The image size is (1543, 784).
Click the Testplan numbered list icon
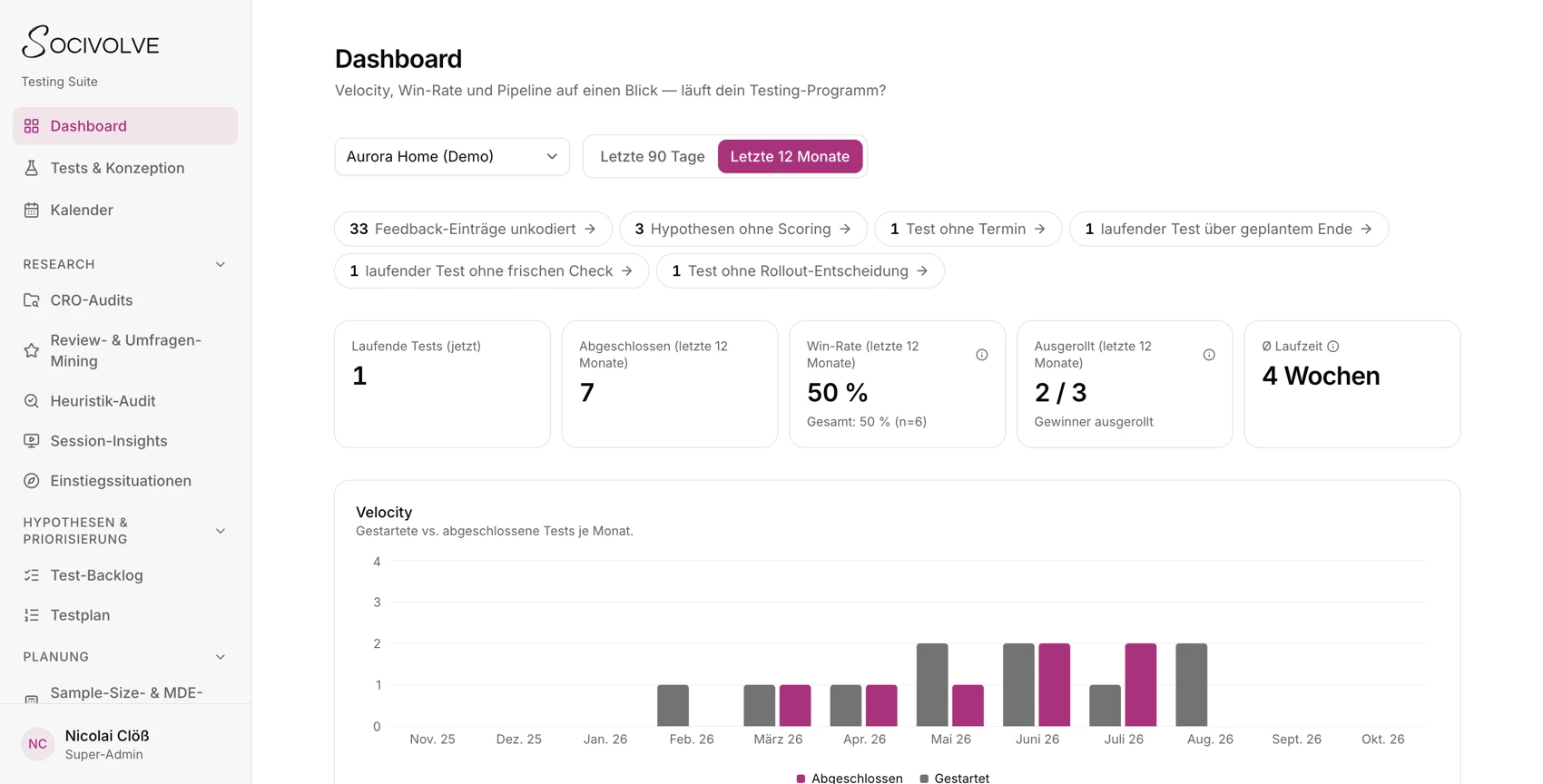tap(32, 615)
